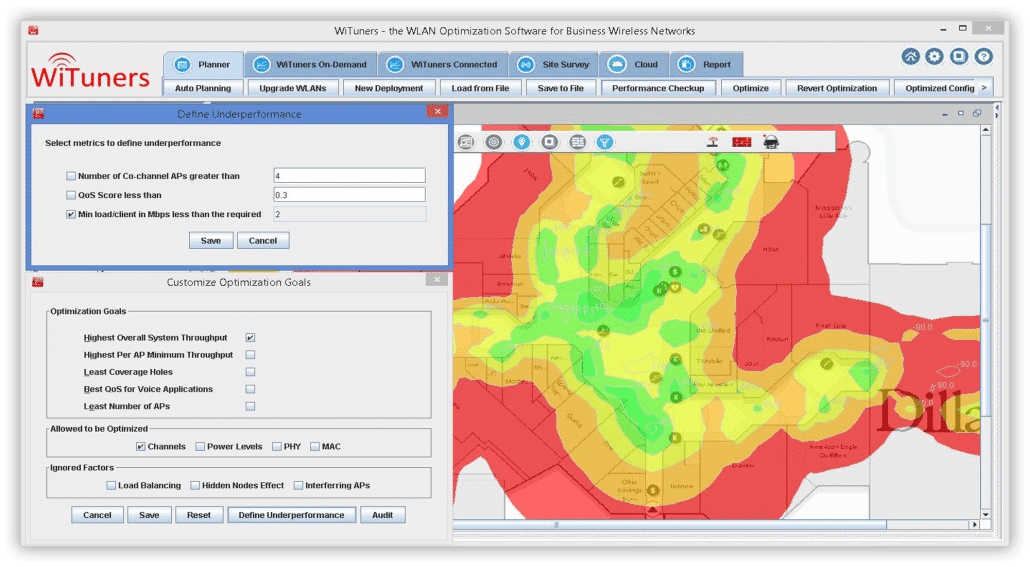Click the home icon in the top-right corner
The image size is (1030, 567).
point(910,57)
